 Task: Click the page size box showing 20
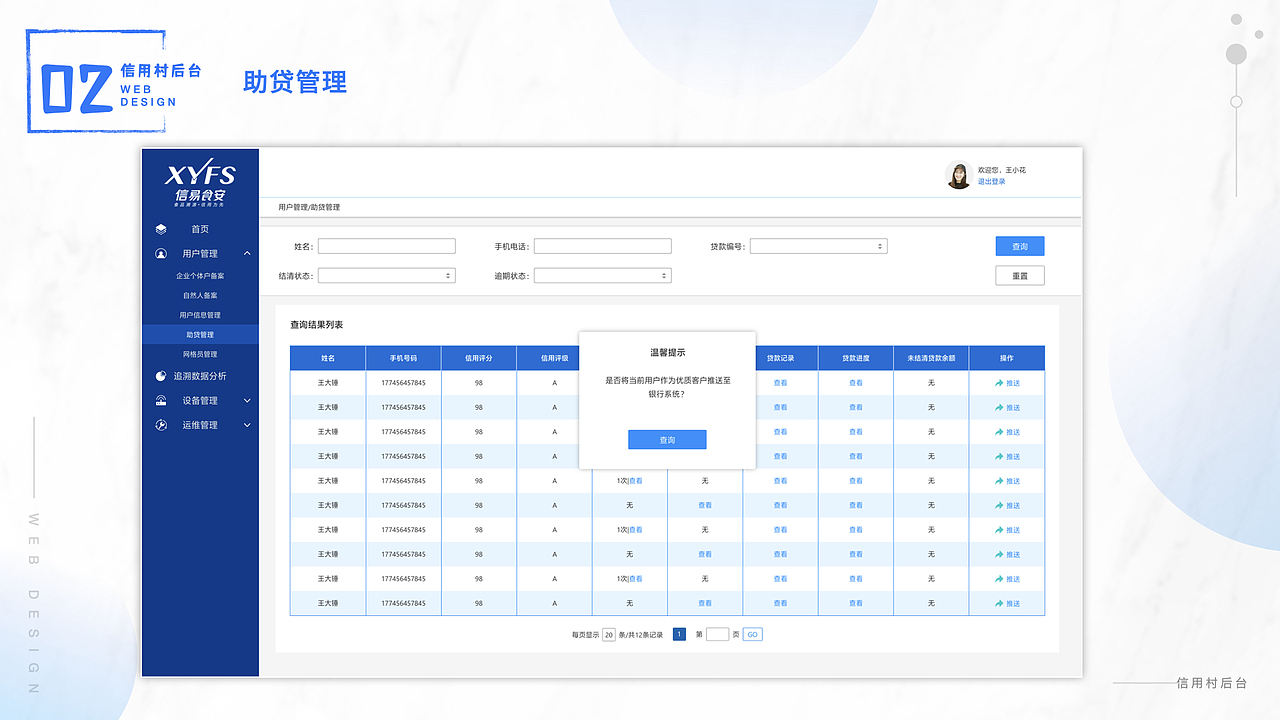pos(609,634)
